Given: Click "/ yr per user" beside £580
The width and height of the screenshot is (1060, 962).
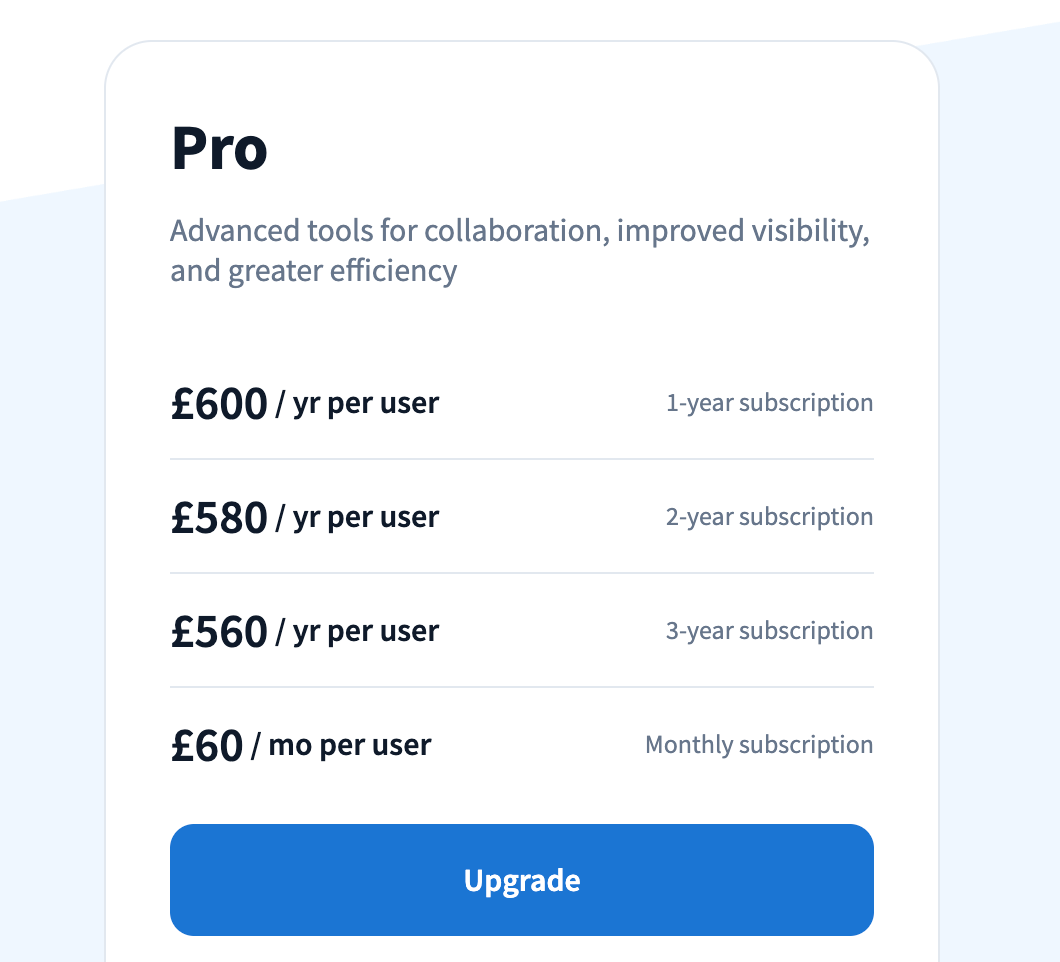Looking at the screenshot, I should (x=357, y=517).
